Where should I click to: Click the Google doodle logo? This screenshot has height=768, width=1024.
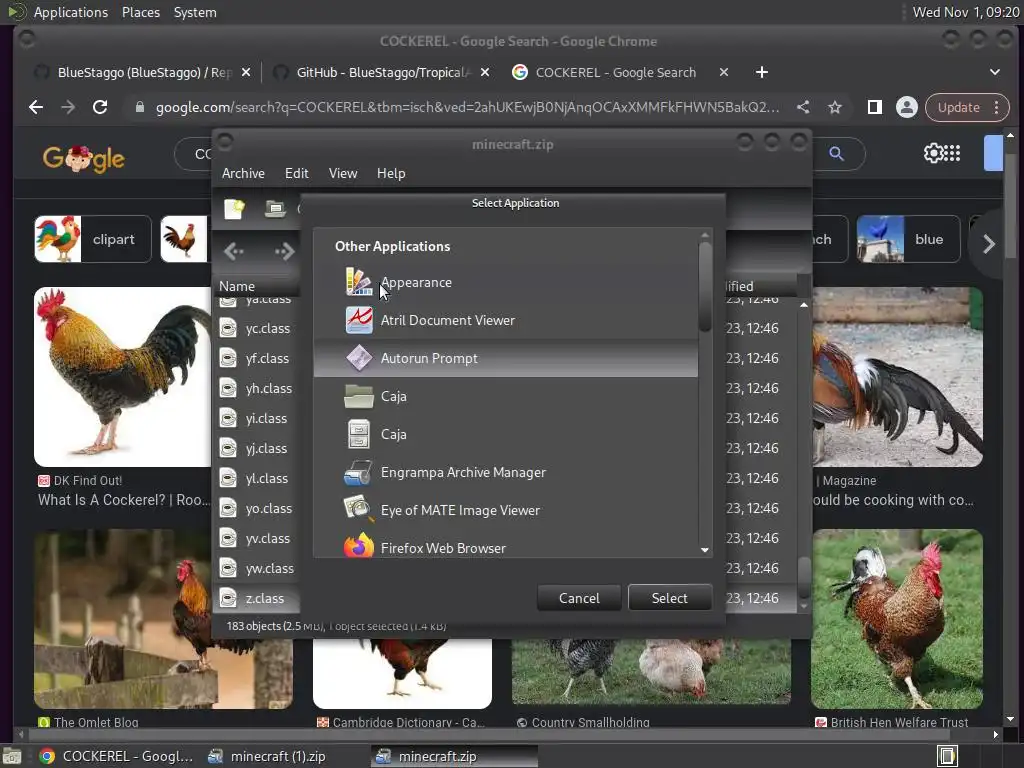pyautogui.click(x=84, y=158)
